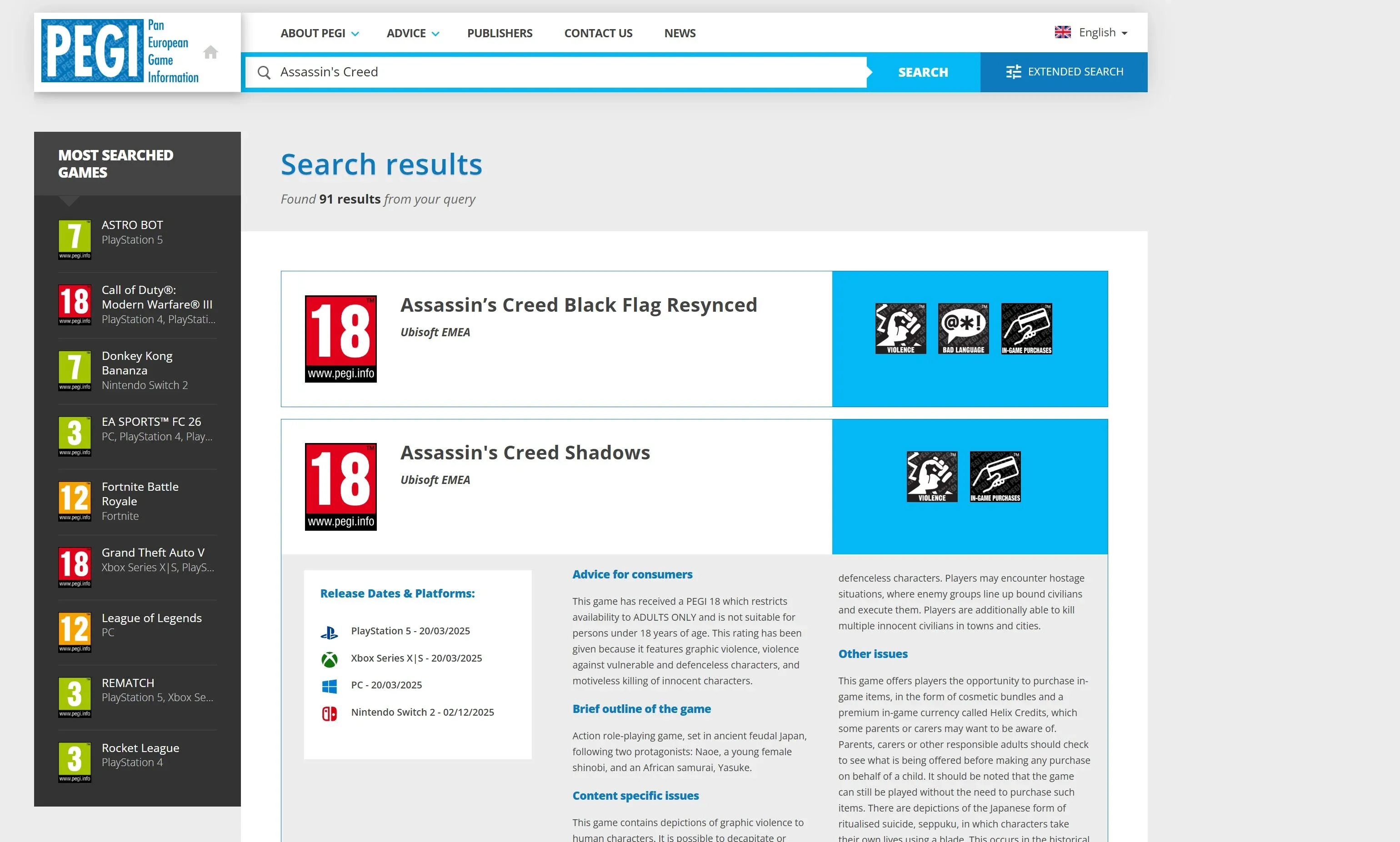Open the Assassin's Creed Shadows title link
The height and width of the screenshot is (842, 1400).
coord(525,452)
